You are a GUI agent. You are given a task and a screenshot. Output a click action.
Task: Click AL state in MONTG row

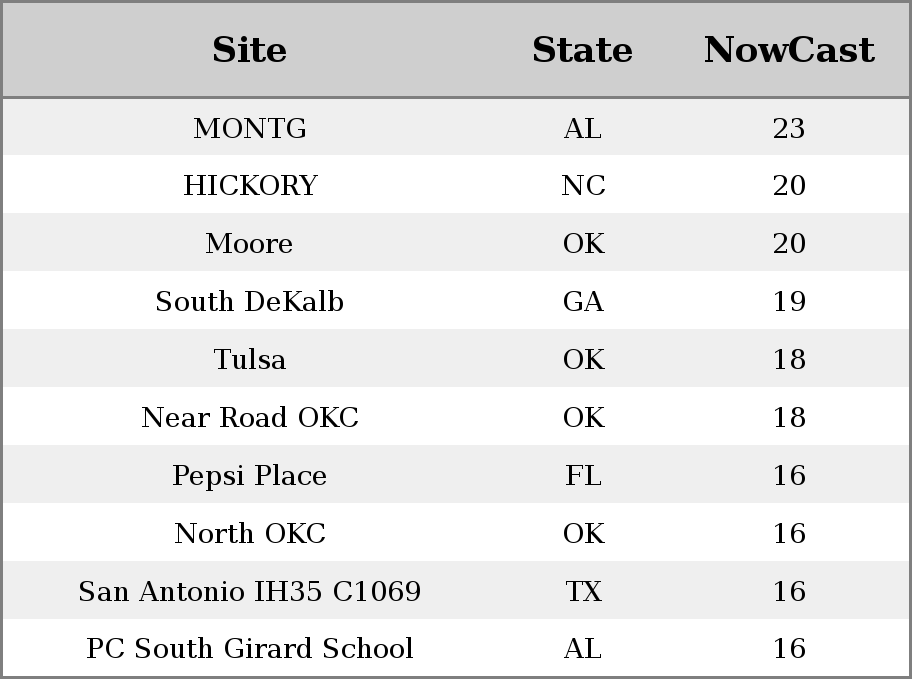pyautogui.click(x=583, y=128)
